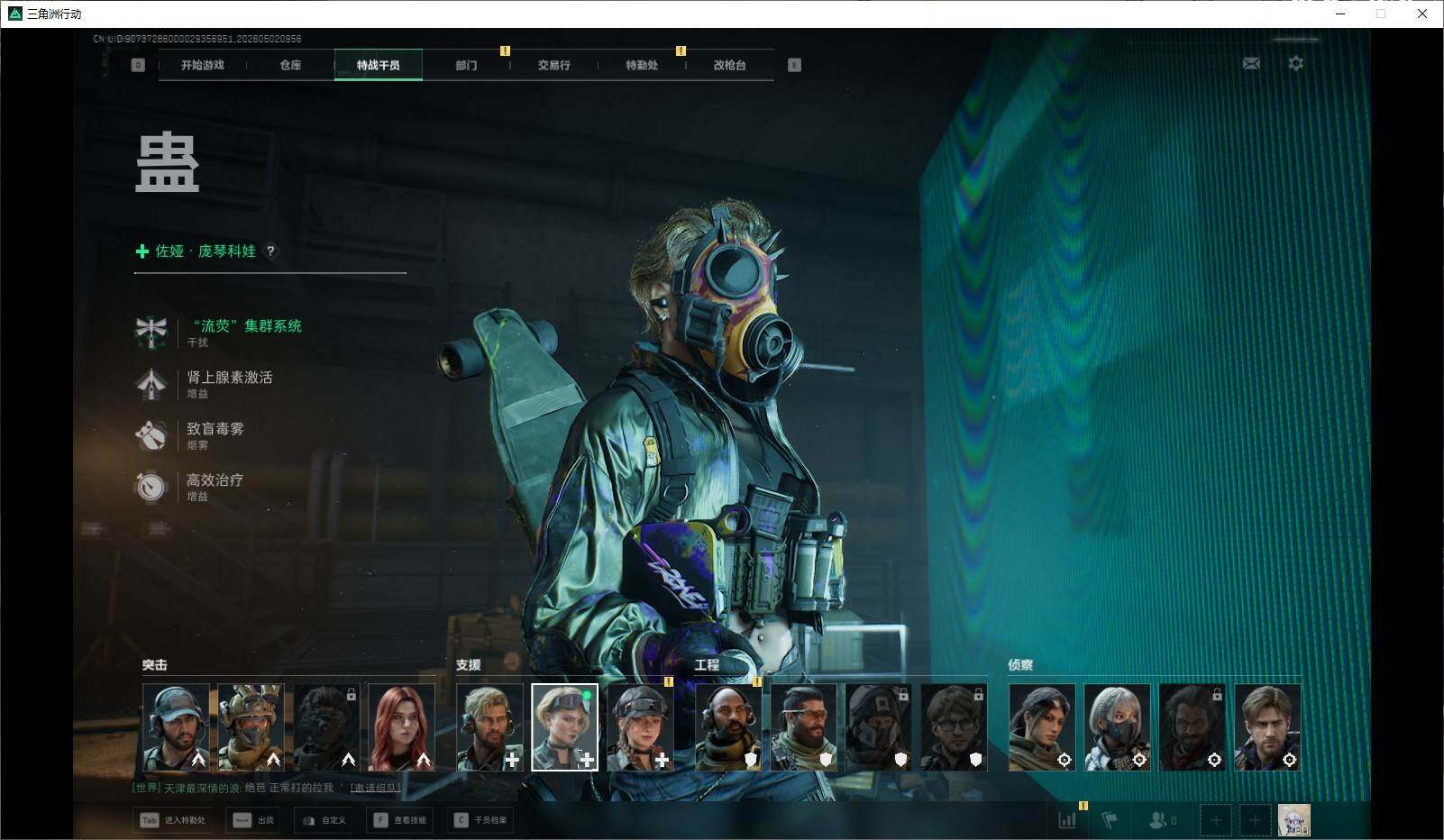Select the bald 工程 operator with headset

[x=728, y=727]
